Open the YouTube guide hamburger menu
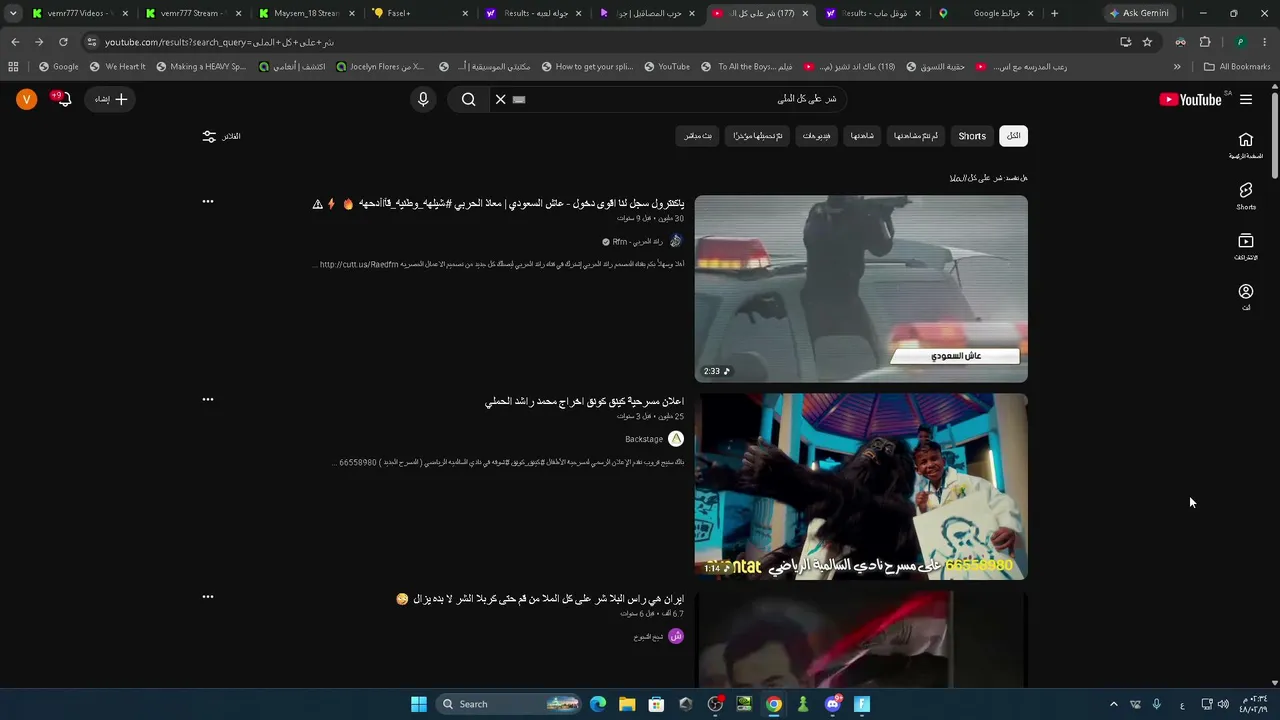 [x=1246, y=99]
